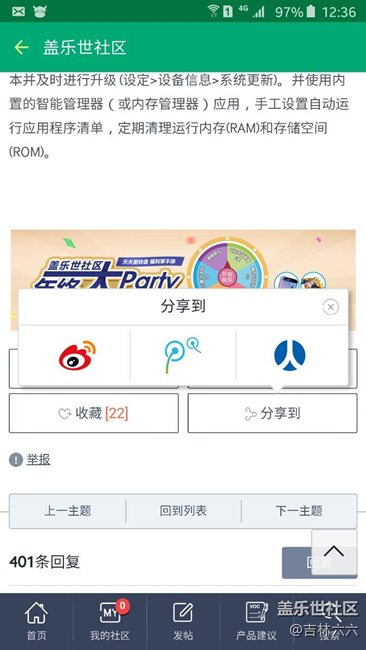Close the 分享到 popup
Screen dimensions: 366x650
pos(330,307)
